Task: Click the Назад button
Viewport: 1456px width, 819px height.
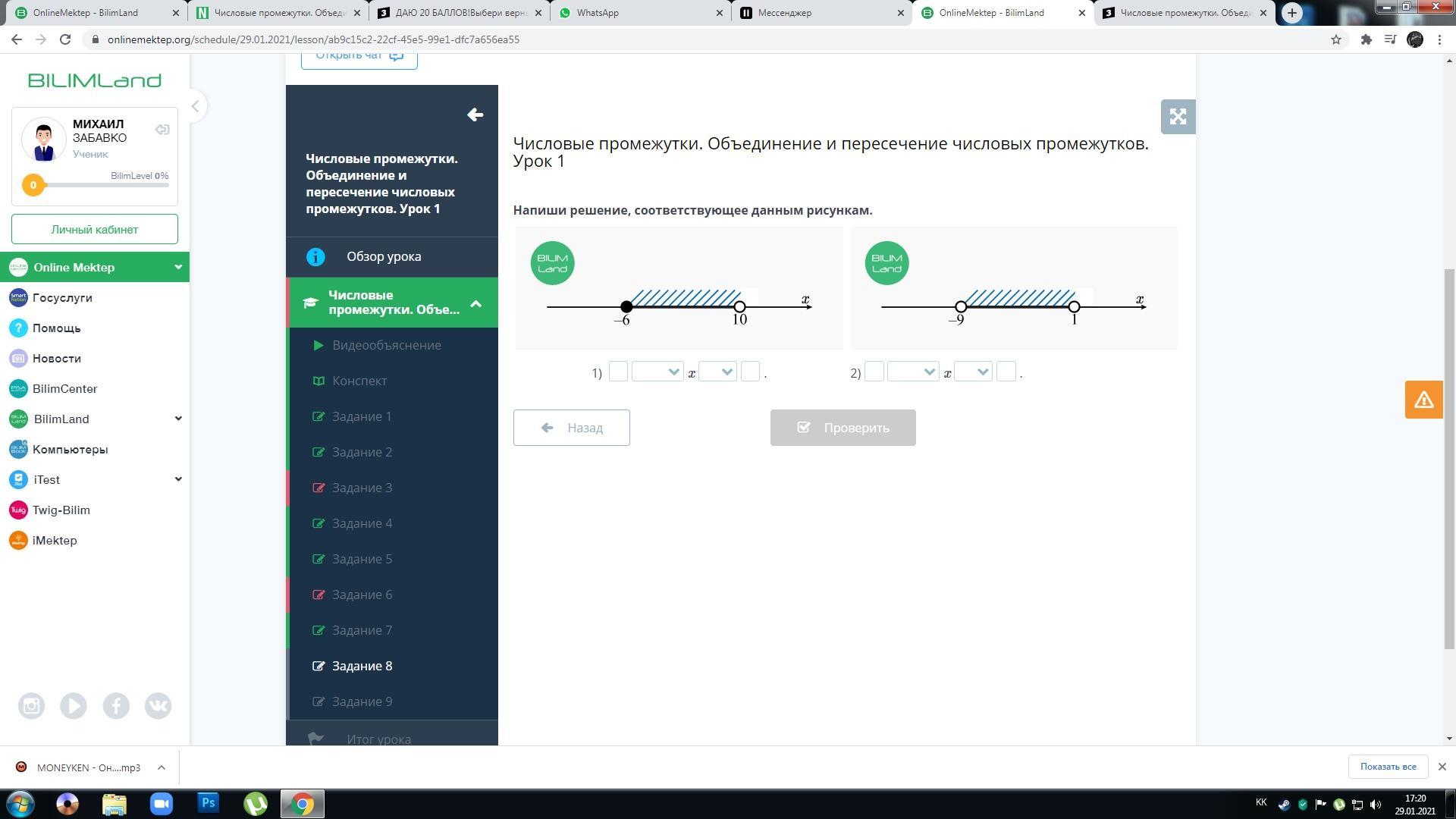Action: click(571, 428)
